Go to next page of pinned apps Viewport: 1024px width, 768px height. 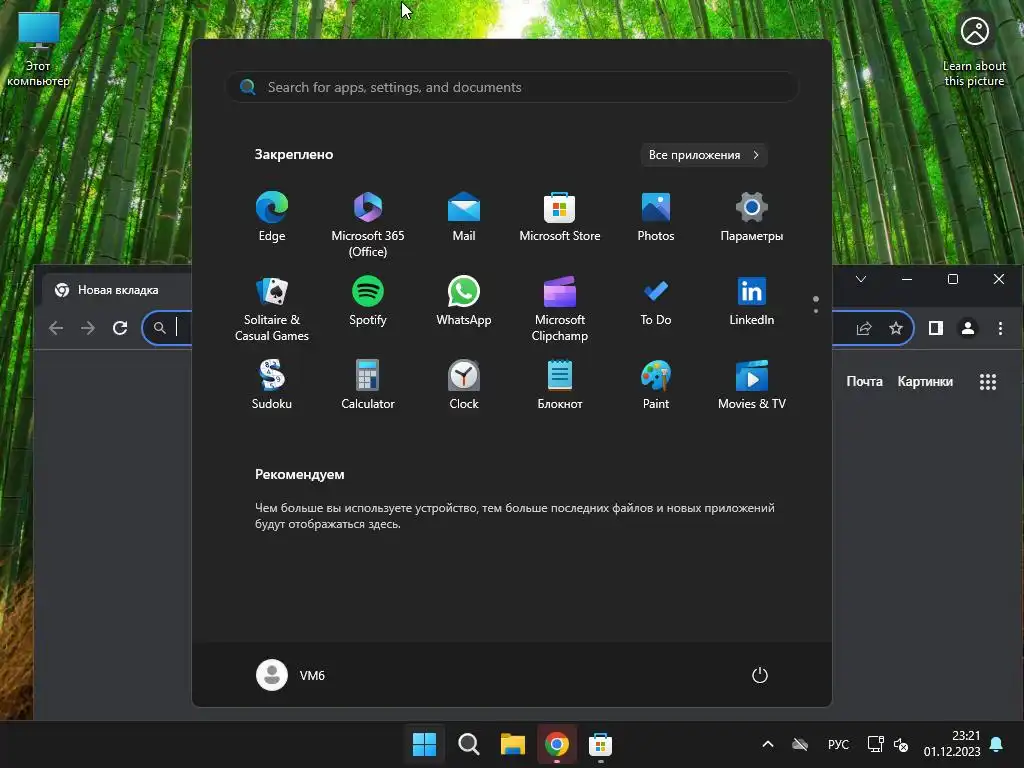coord(816,311)
